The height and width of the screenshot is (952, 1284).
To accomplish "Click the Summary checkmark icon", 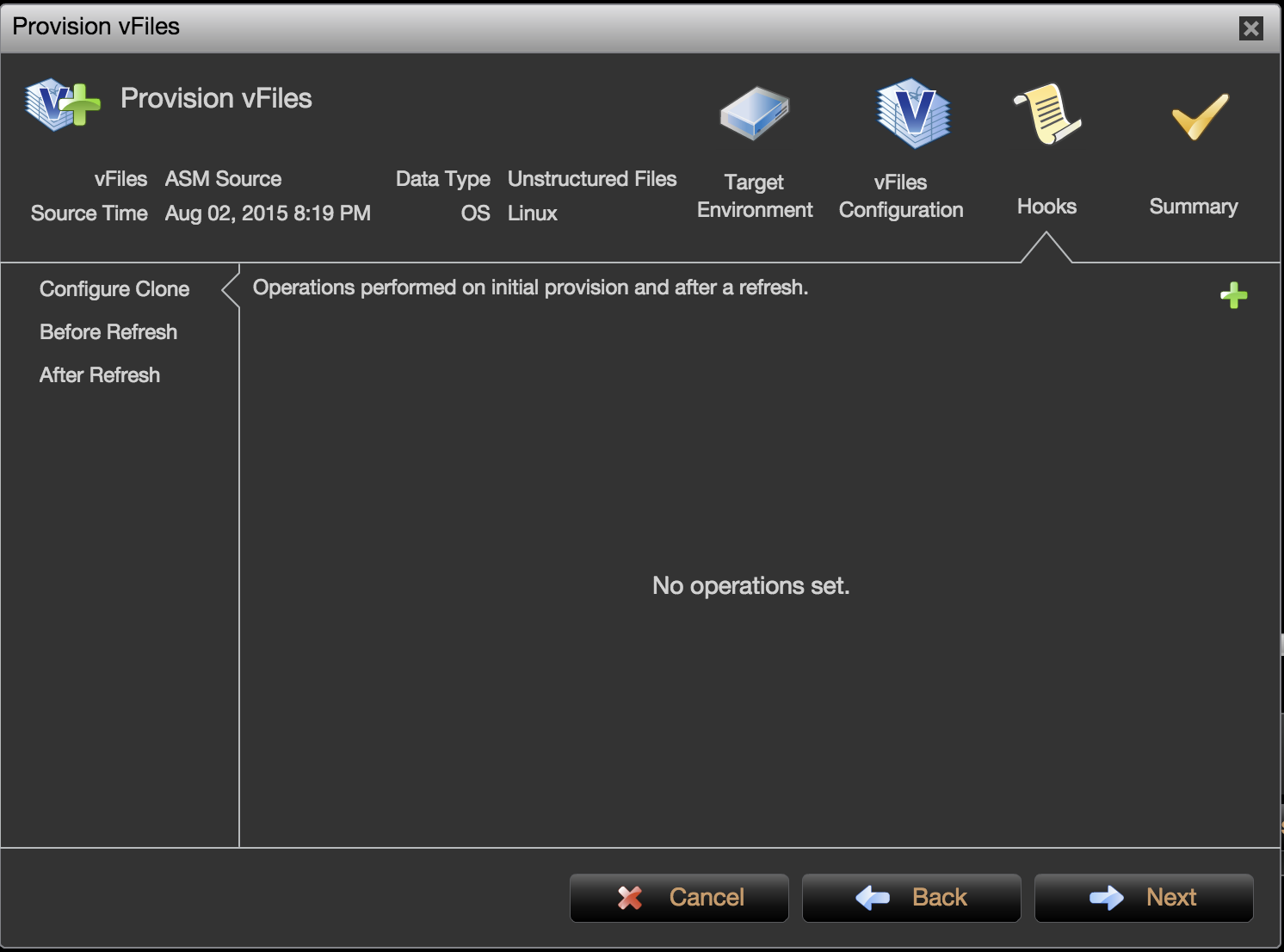I will [x=1199, y=116].
